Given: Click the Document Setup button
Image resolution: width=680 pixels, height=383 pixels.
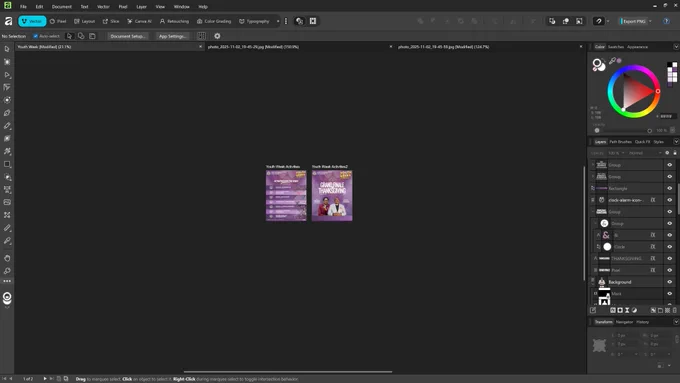Looking at the screenshot, I should click(x=128, y=36).
